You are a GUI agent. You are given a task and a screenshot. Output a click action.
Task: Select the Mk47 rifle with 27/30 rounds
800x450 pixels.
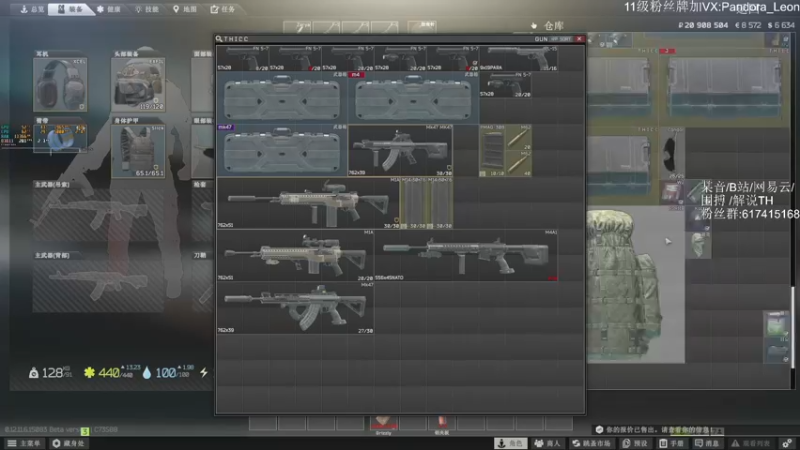(295, 308)
